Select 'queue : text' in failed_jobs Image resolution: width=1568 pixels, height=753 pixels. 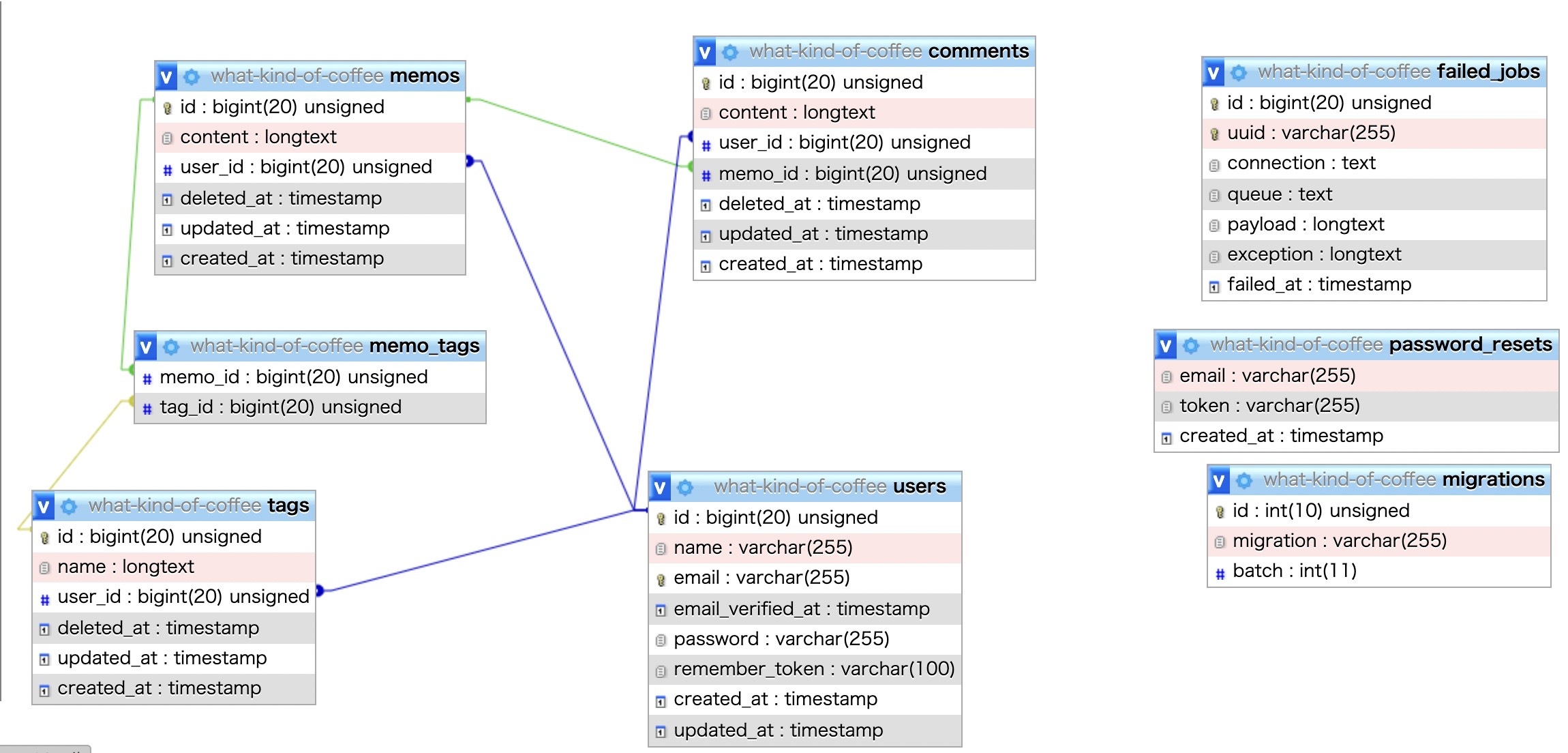[x=1374, y=195]
